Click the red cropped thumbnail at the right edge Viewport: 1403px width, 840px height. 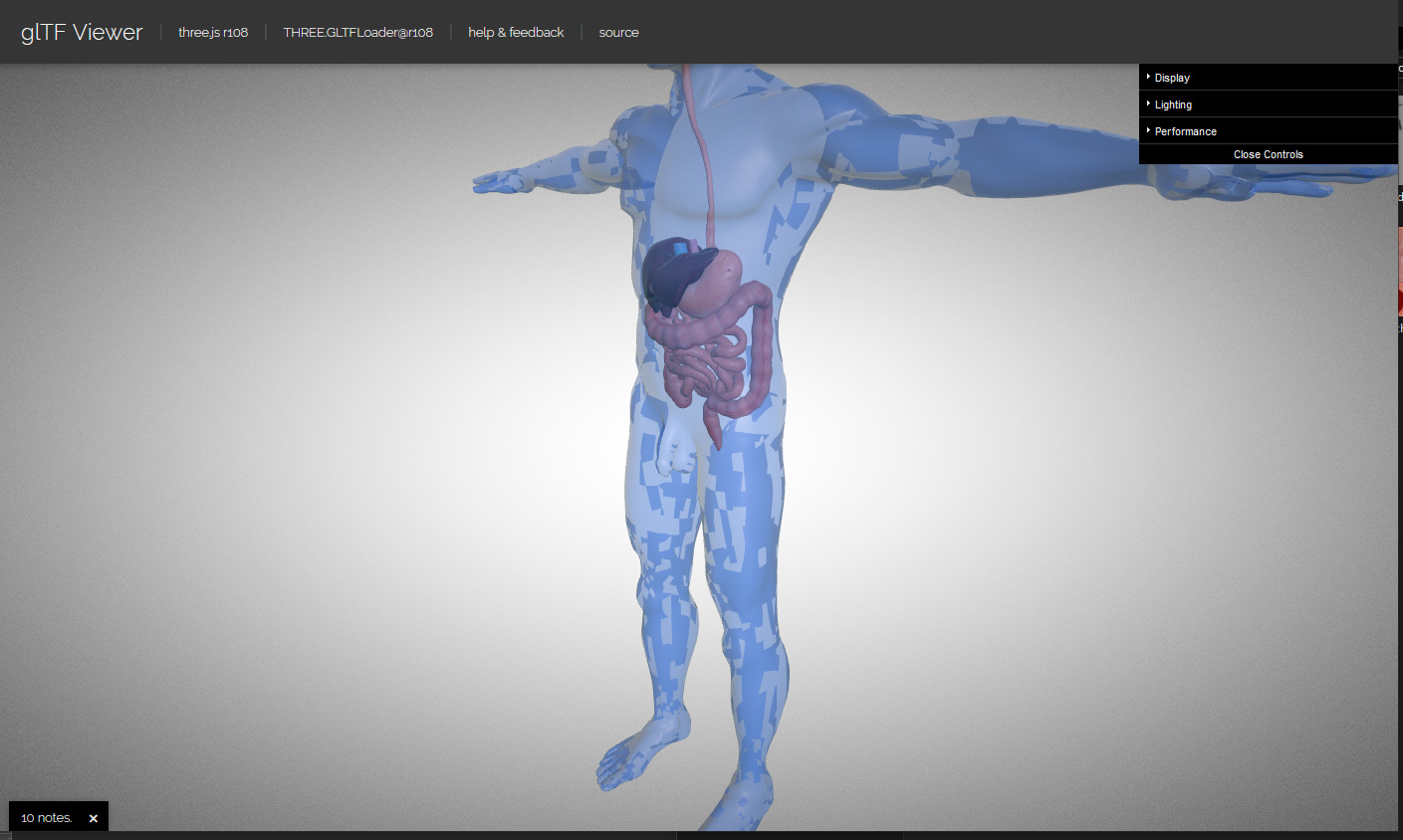(1399, 271)
